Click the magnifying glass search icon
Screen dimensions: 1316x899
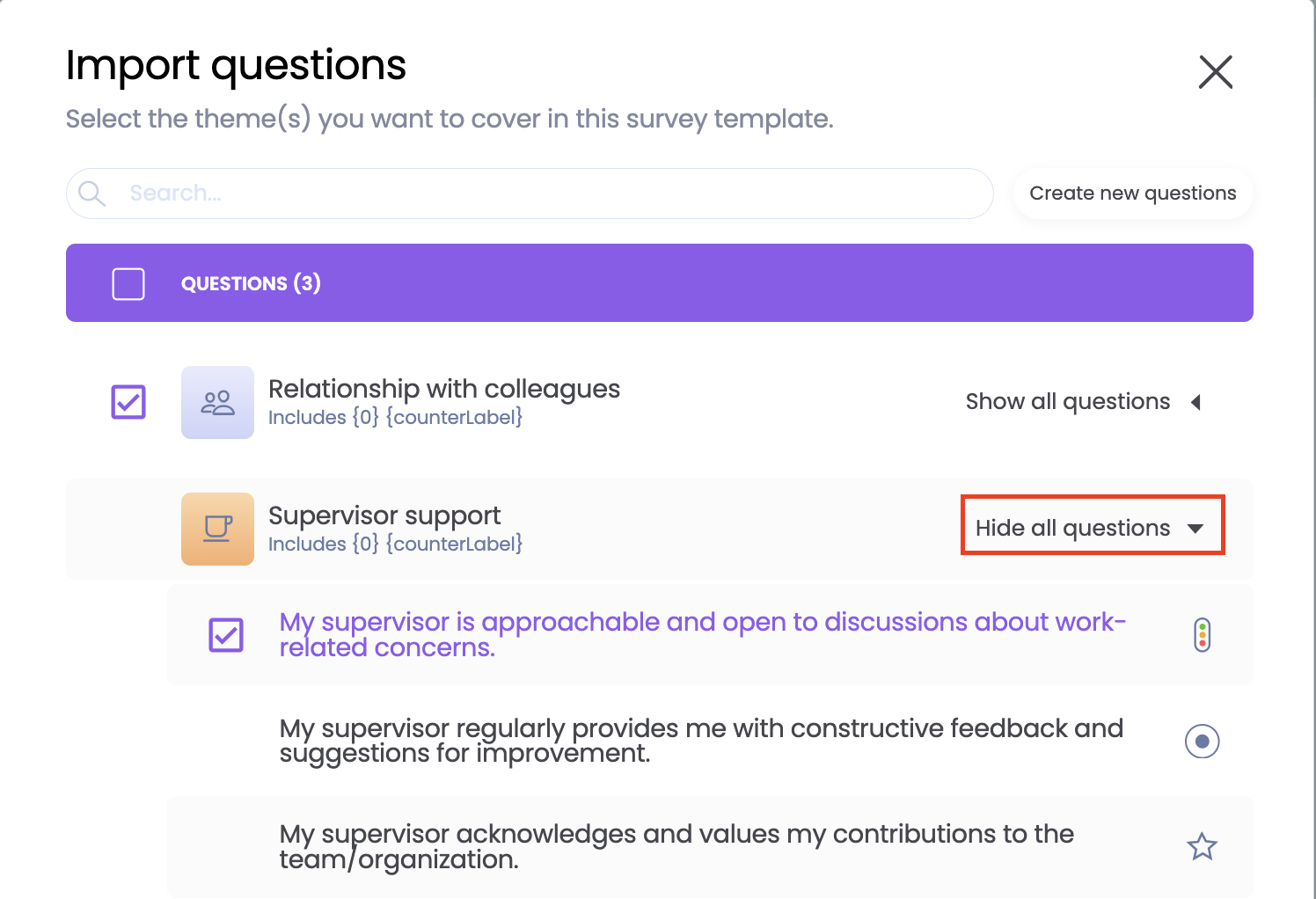pos(91,194)
